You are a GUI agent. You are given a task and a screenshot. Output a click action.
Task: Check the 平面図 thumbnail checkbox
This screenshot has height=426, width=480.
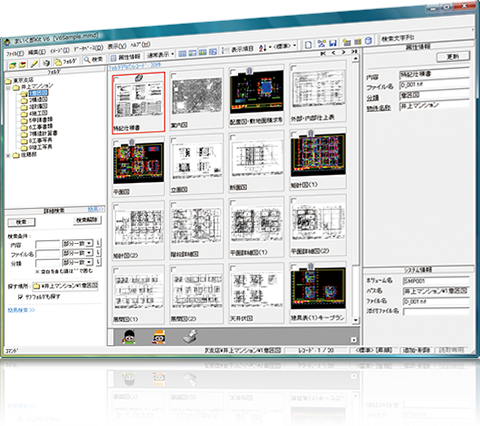click(x=116, y=143)
